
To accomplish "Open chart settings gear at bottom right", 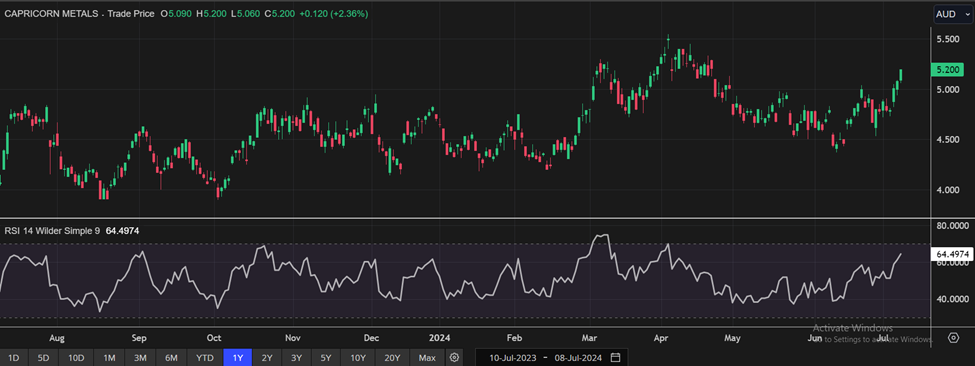I will click(x=954, y=337).
